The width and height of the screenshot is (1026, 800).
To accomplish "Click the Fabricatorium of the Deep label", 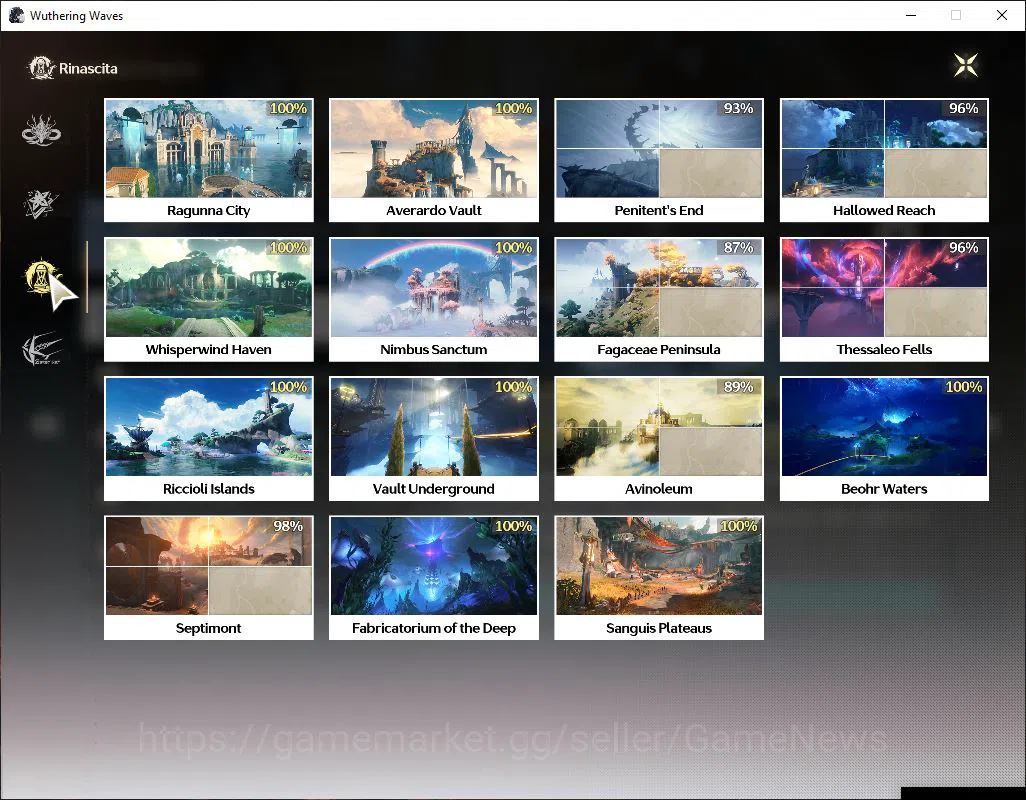I will point(434,629).
